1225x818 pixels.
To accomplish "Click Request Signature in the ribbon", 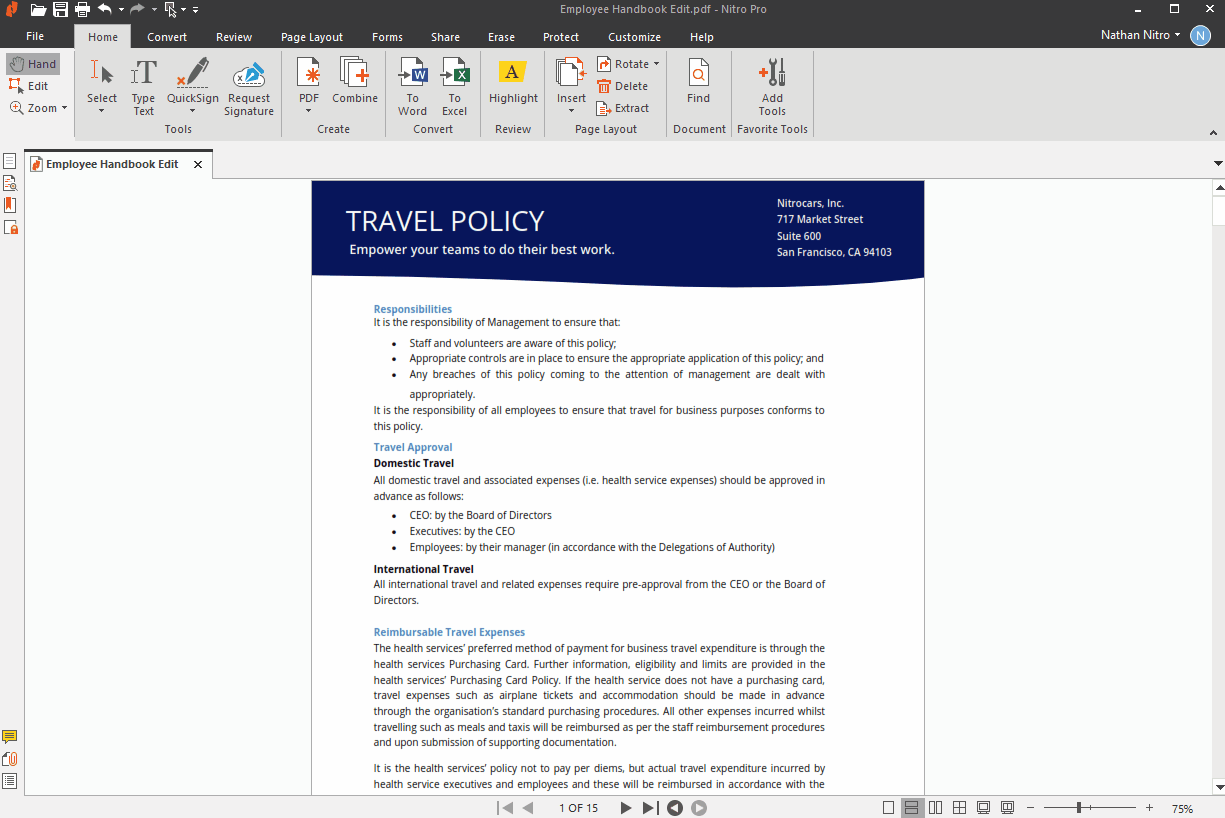I will (x=249, y=84).
